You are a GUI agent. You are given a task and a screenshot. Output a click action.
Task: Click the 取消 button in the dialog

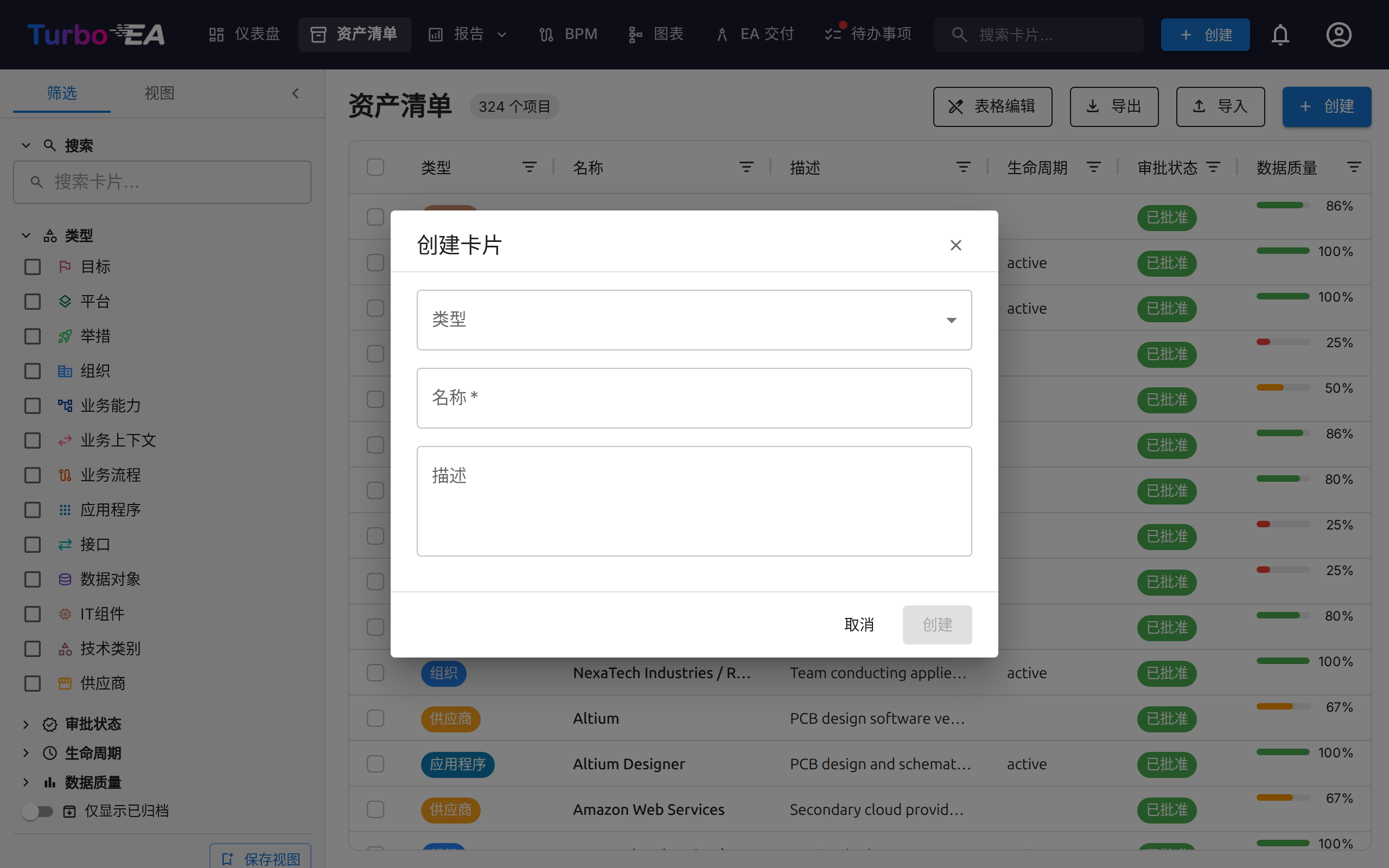tap(859, 624)
